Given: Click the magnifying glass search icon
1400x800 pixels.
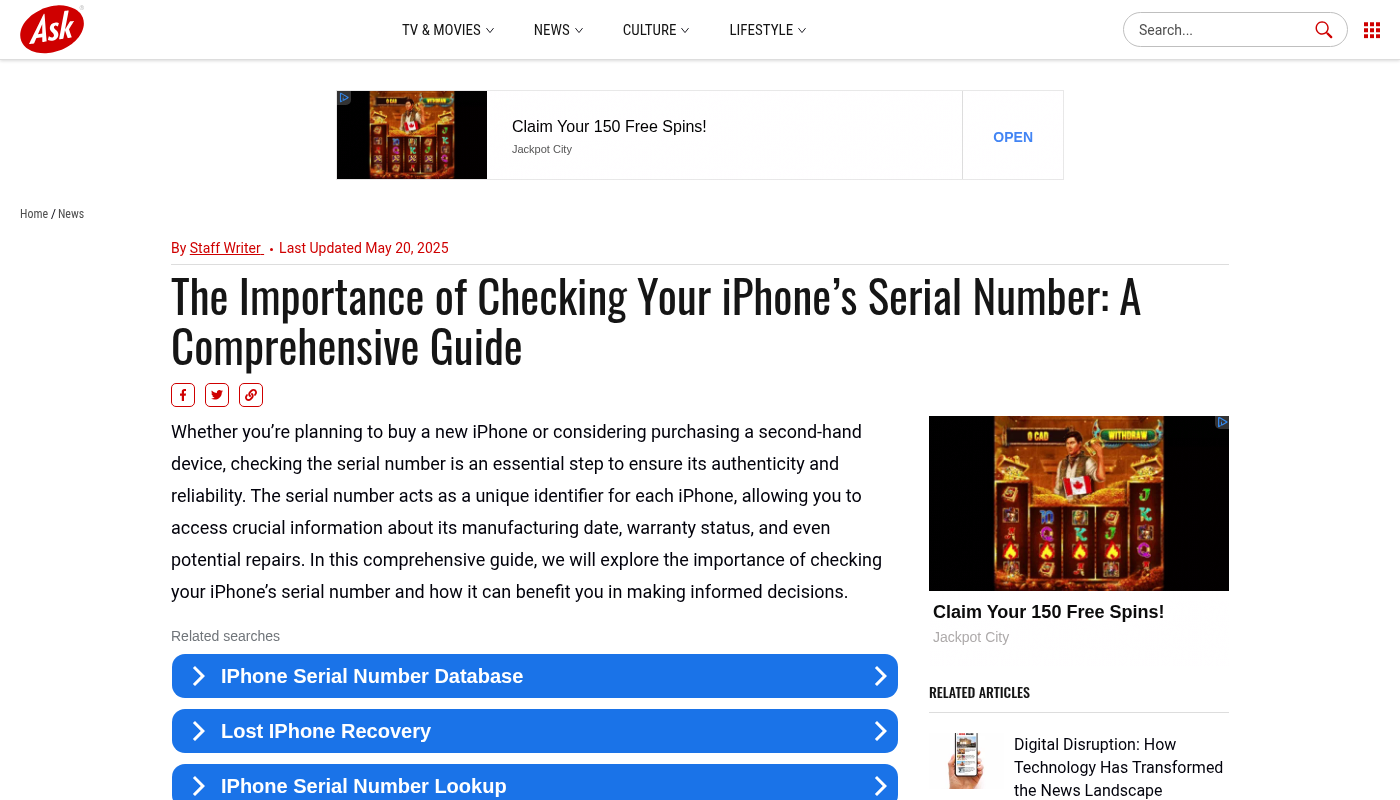Looking at the screenshot, I should [1324, 30].
